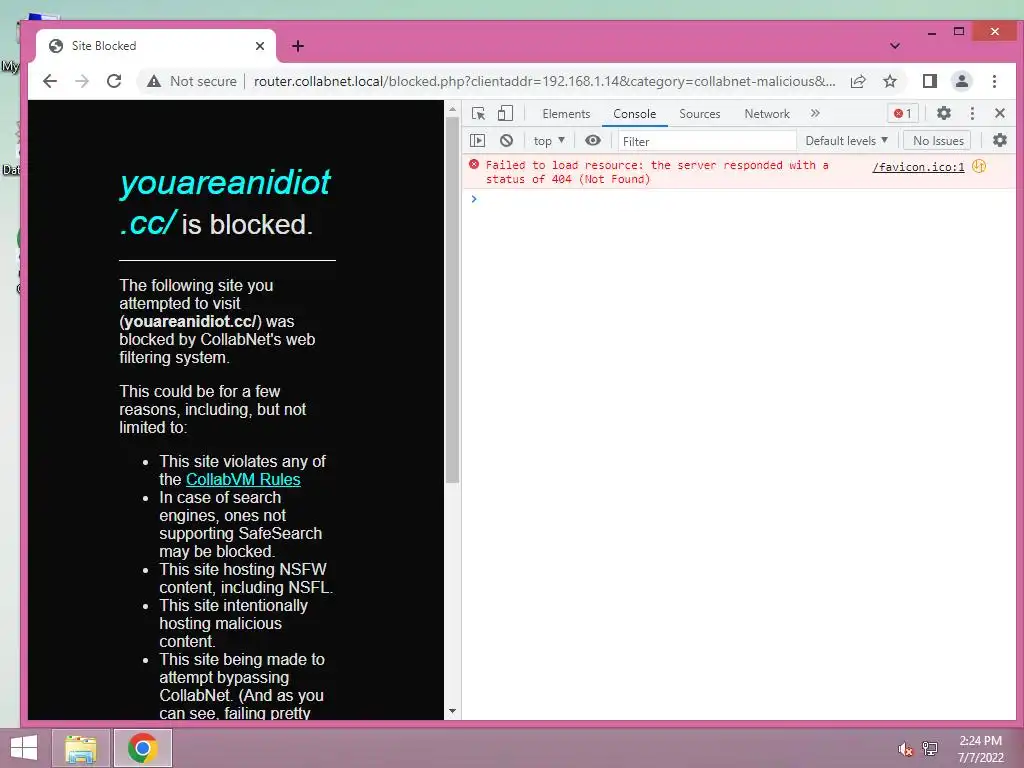Click the 'youareanidiot.cc/' heading text
This screenshot has width=1024, height=768.
(225, 202)
